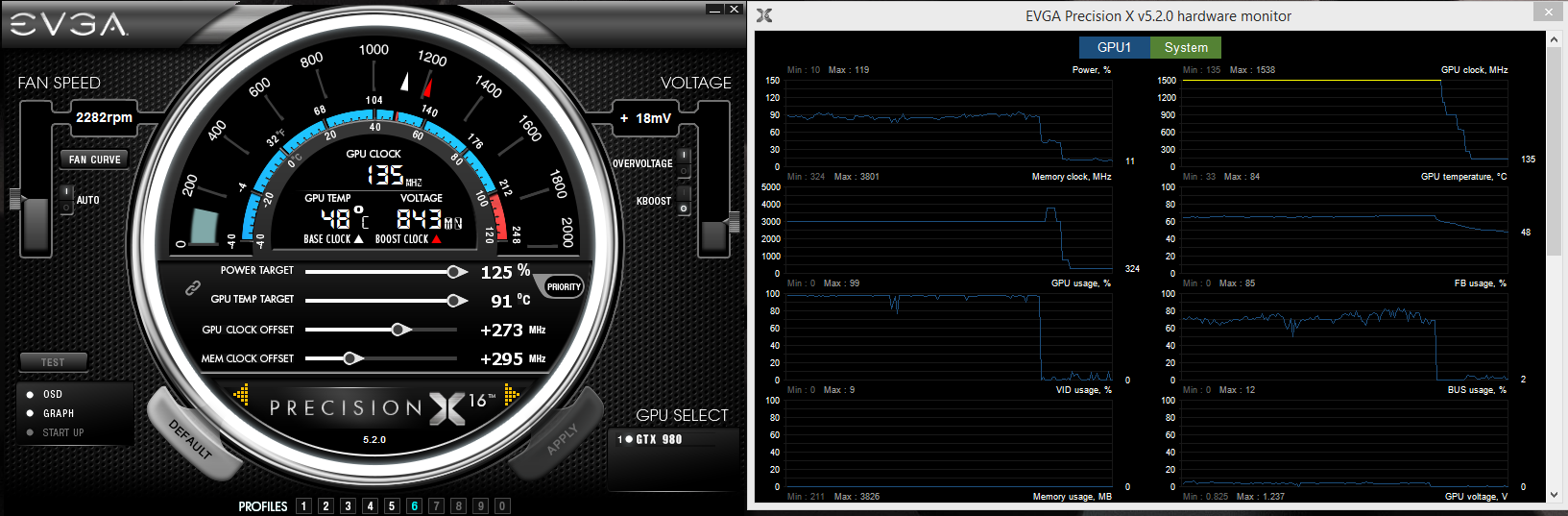Select profile 3

(348, 505)
